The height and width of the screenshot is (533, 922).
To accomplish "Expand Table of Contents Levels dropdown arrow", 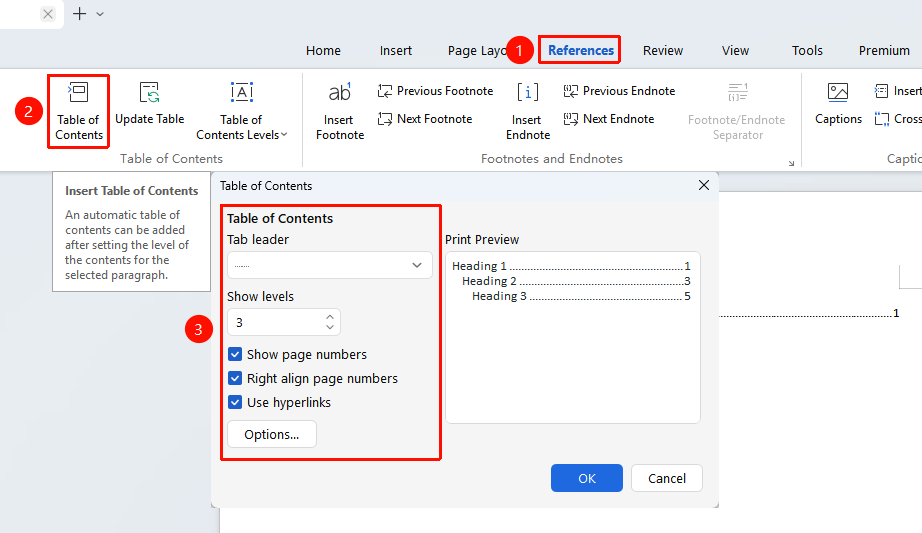I will 284,135.
